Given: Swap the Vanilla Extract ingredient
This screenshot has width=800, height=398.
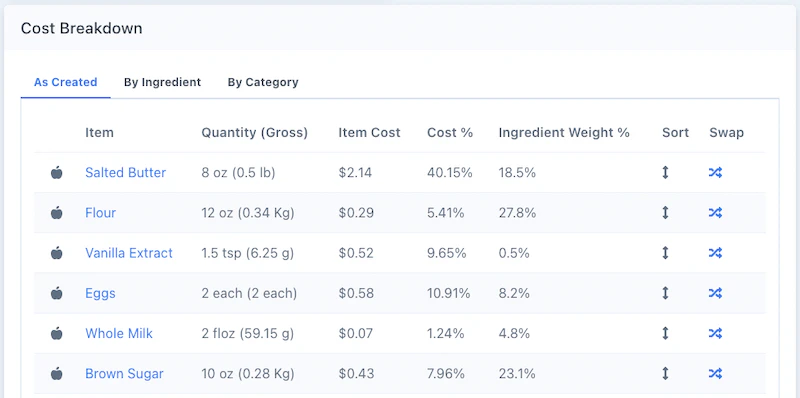Looking at the screenshot, I should [715, 253].
